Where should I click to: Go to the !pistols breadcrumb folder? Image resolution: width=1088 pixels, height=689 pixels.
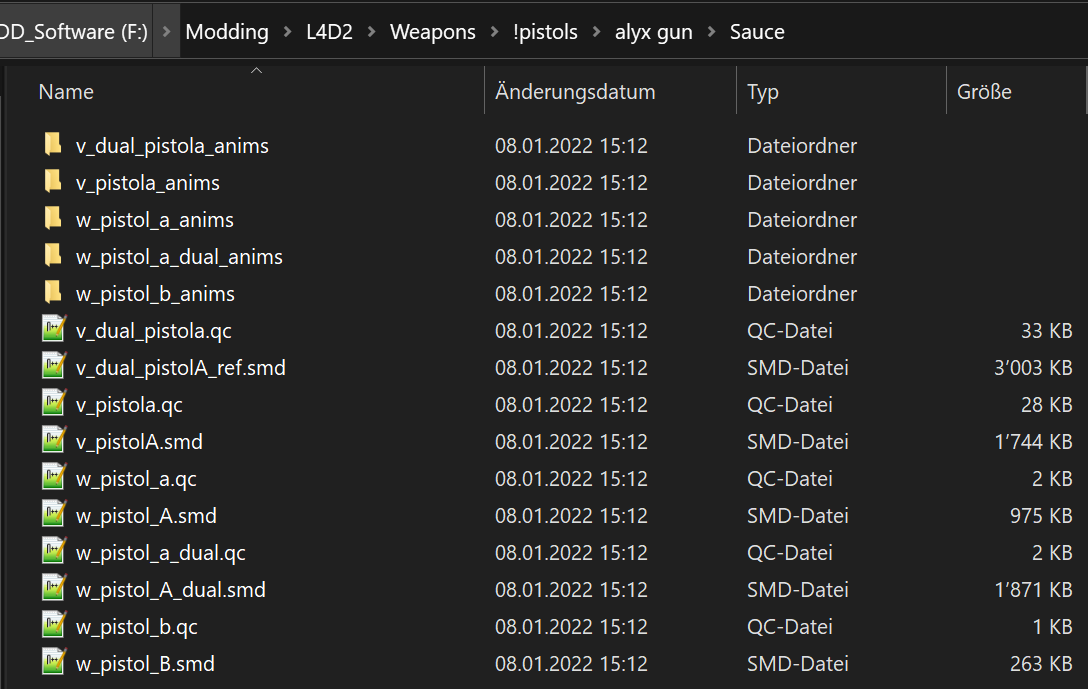[x=545, y=32]
